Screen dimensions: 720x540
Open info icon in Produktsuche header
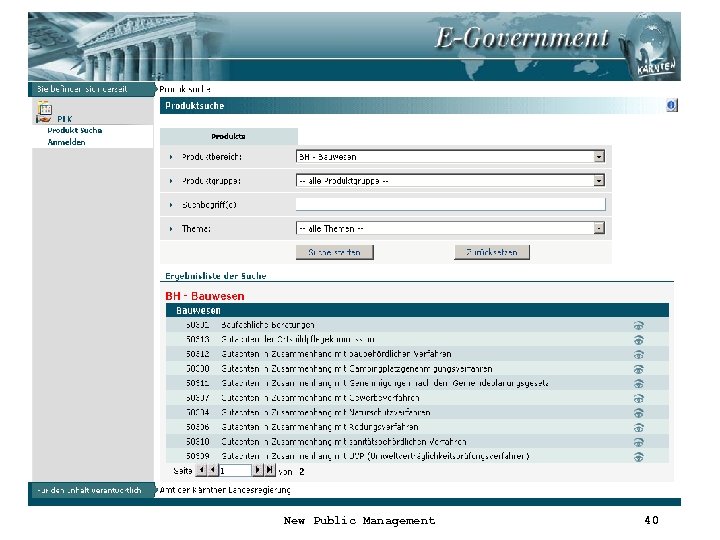point(671,105)
